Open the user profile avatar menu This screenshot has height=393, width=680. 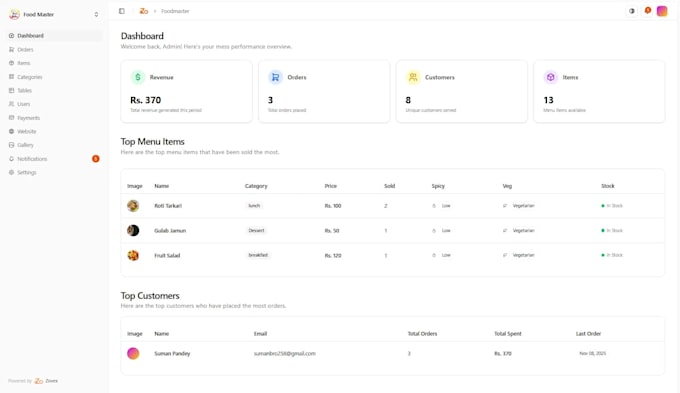coord(662,11)
